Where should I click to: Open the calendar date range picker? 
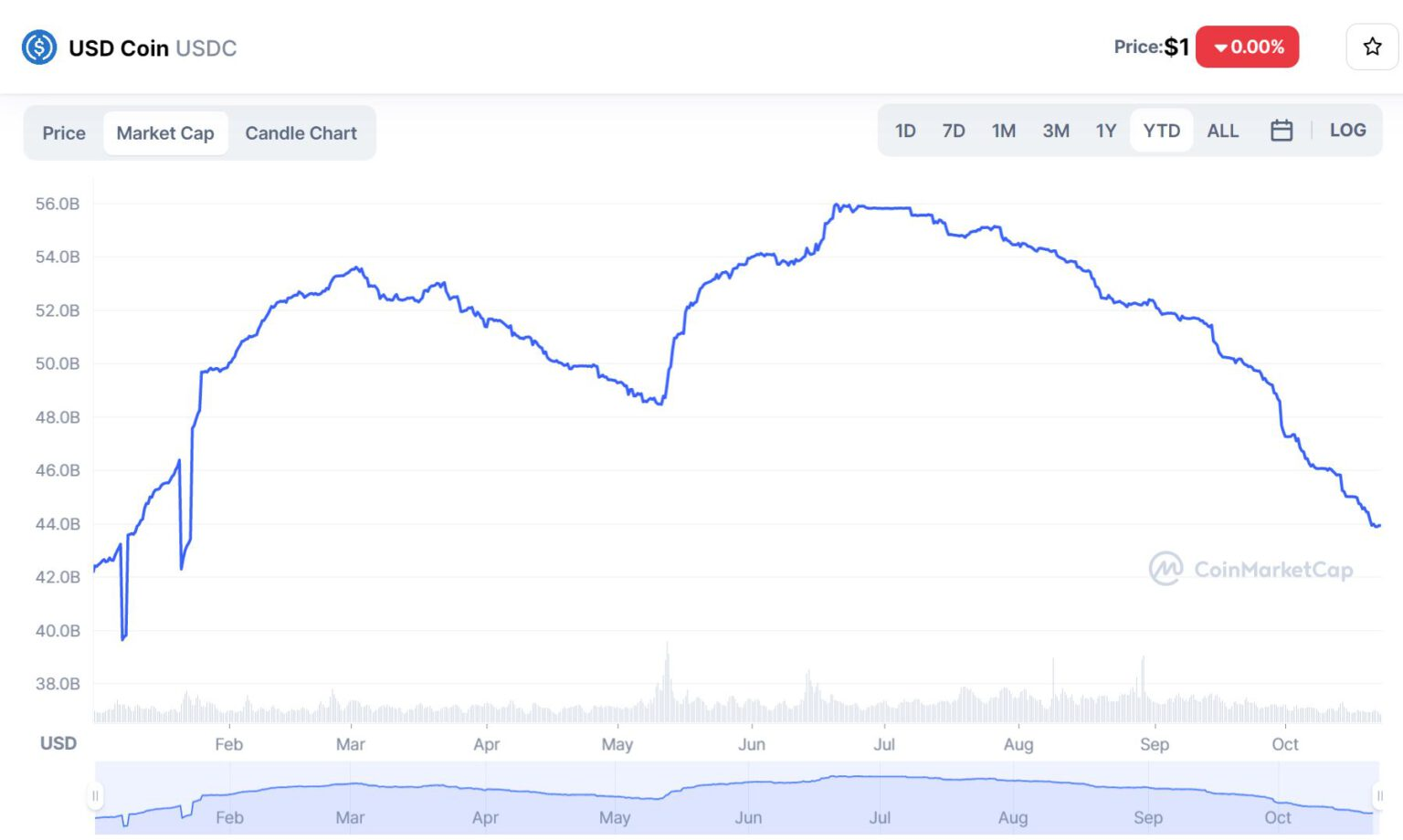[1281, 131]
